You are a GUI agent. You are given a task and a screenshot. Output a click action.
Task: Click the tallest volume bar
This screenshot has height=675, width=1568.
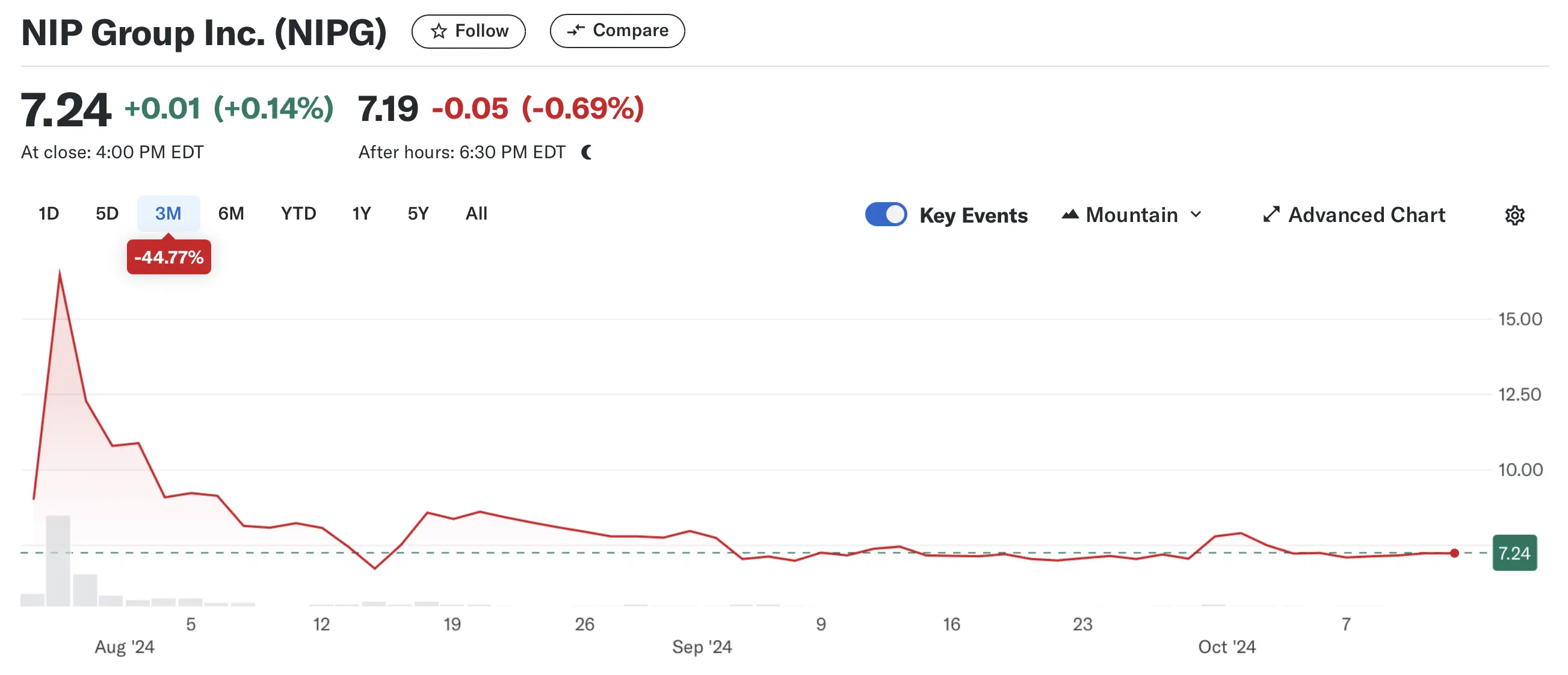58,561
